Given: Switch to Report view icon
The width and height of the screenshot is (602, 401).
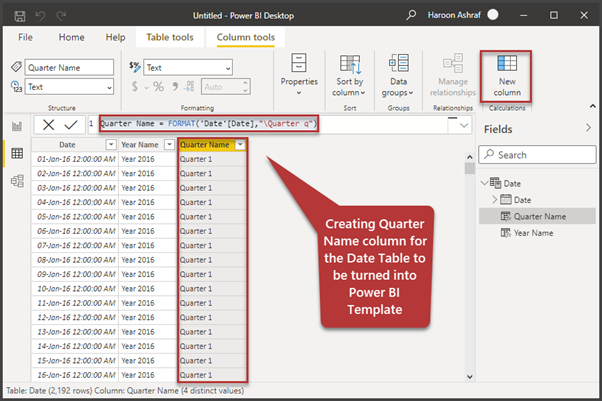Looking at the screenshot, I should click(x=17, y=126).
